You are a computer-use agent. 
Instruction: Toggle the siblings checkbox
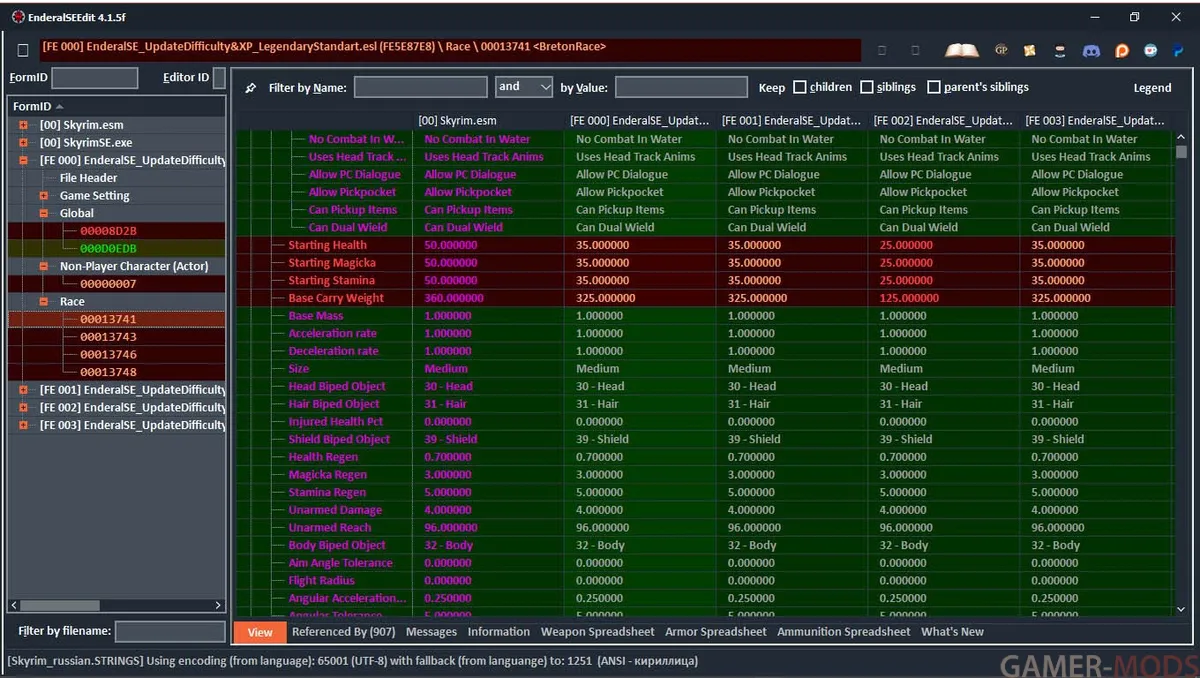tap(867, 87)
